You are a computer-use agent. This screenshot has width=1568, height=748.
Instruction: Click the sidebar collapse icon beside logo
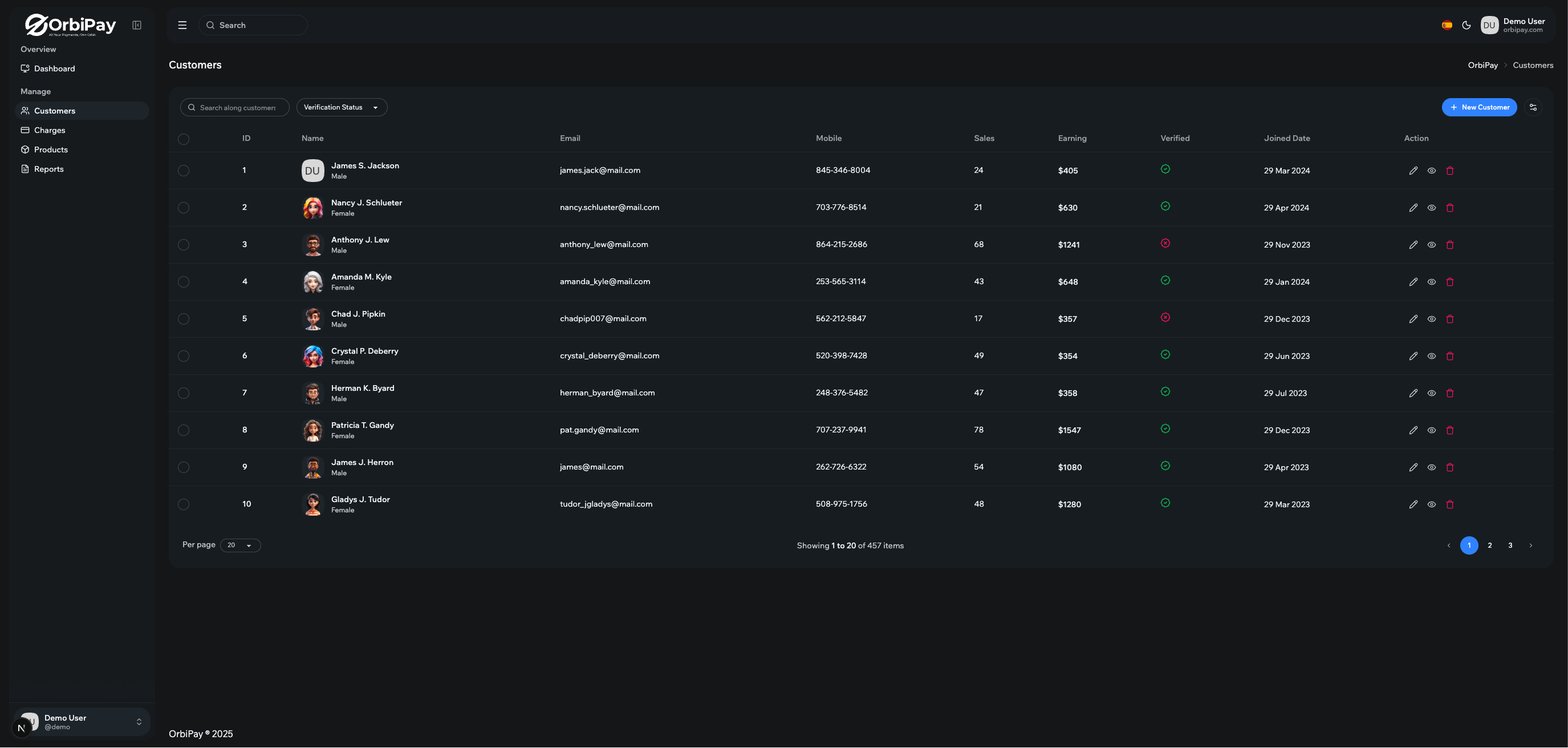click(137, 25)
